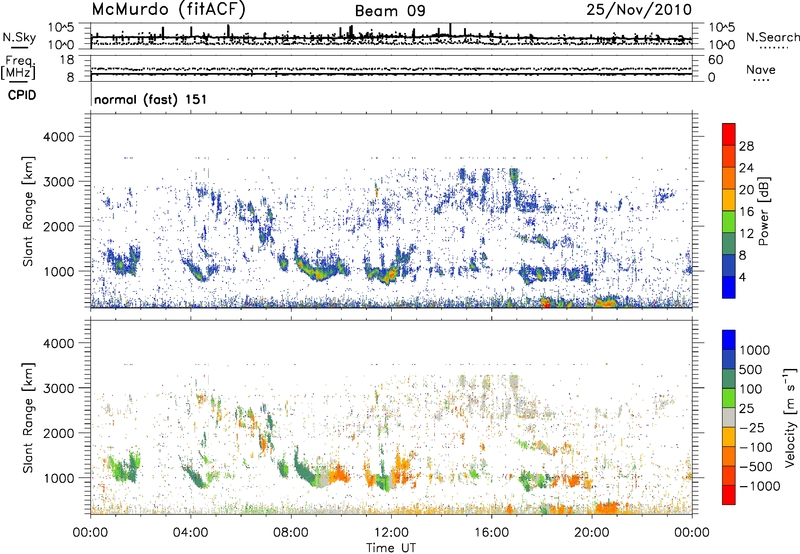Viewport: 800px width, 554px height.
Task: Click the Freq. [MHz] axis label
Action: click(18, 68)
